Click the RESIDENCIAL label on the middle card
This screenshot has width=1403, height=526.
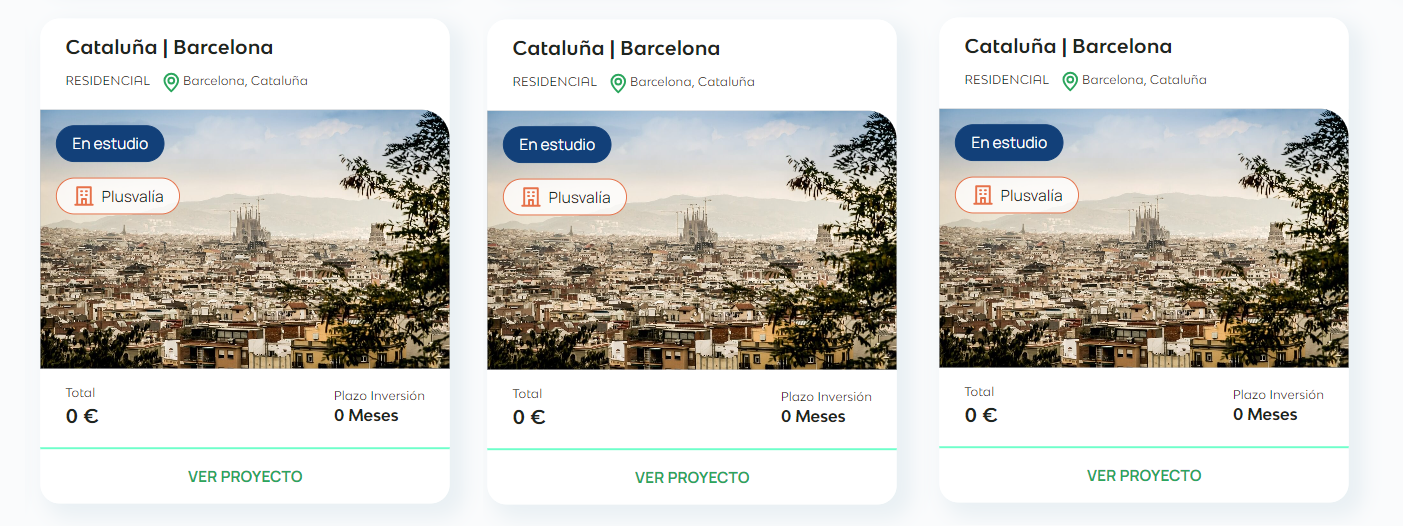coord(554,82)
